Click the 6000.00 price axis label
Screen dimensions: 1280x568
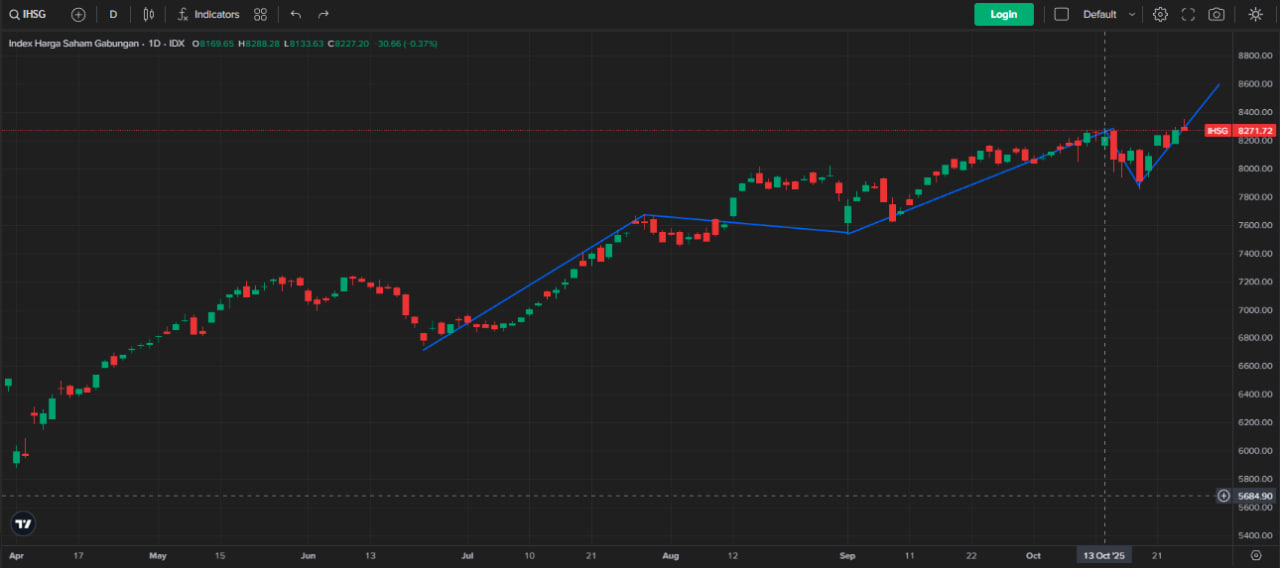[x=1254, y=451]
